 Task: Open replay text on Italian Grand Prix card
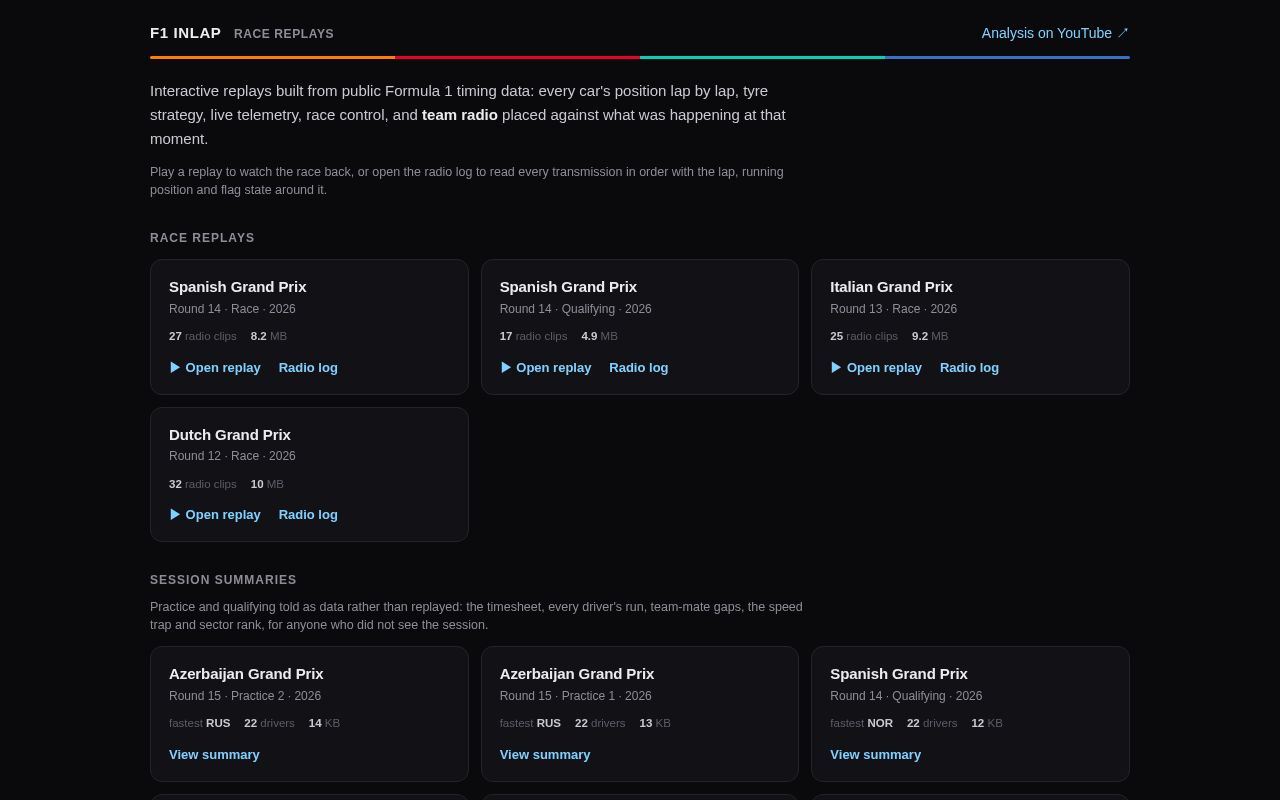884,367
